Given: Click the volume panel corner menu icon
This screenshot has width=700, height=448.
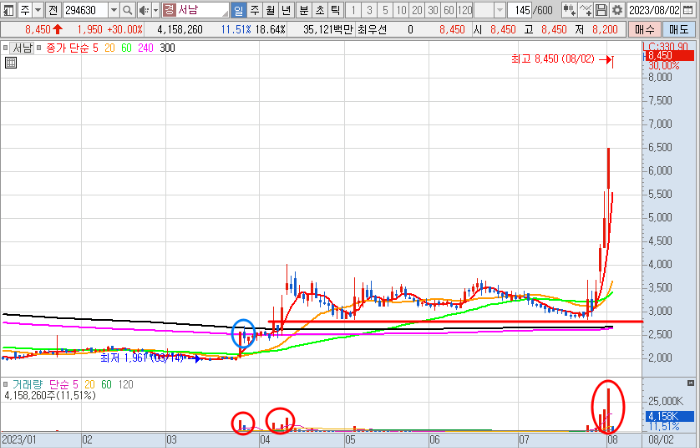Looking at the screenshot, I should [x=691, y=383].
